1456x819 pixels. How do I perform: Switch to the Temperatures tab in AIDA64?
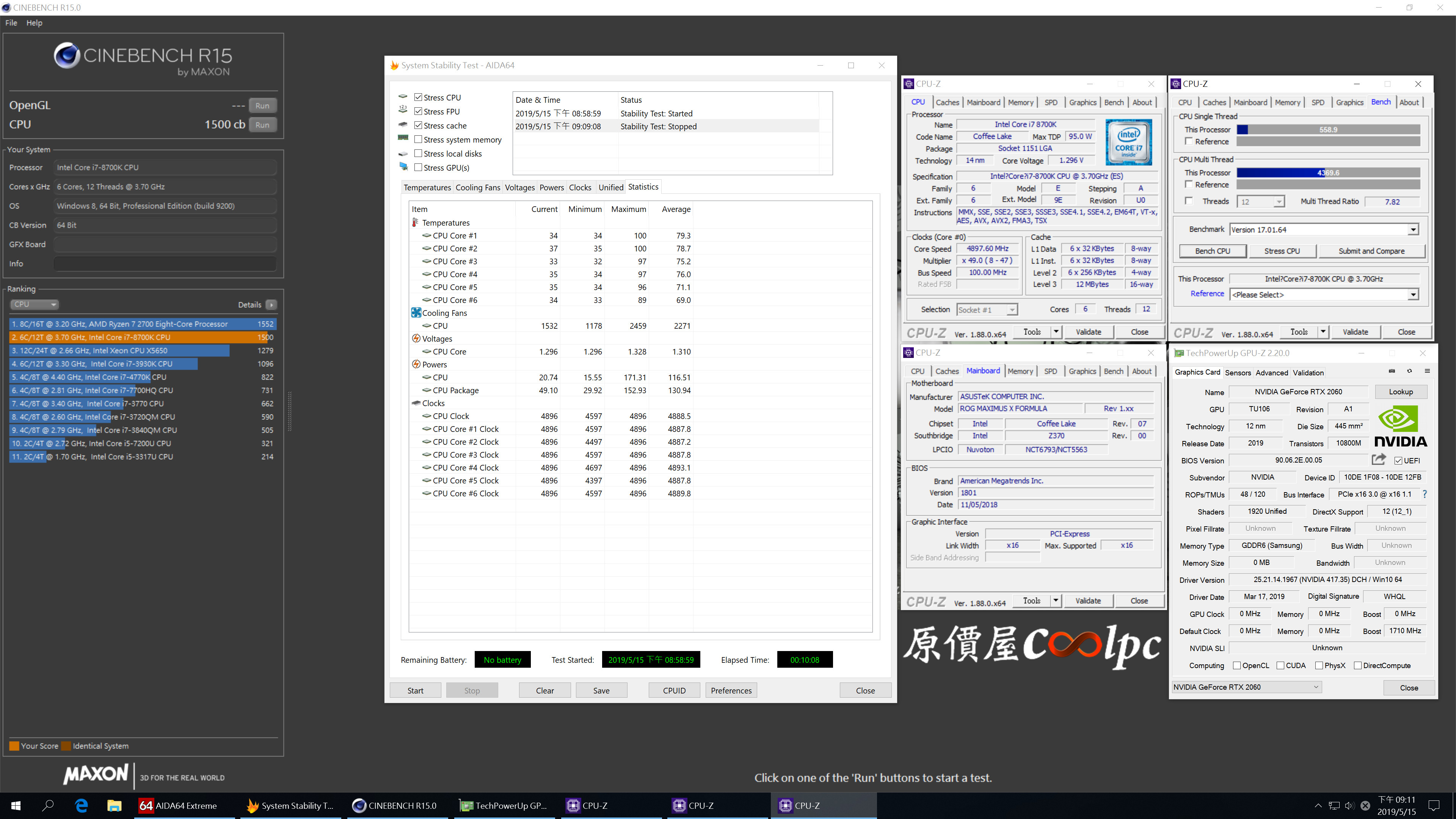tap(427, 188)
